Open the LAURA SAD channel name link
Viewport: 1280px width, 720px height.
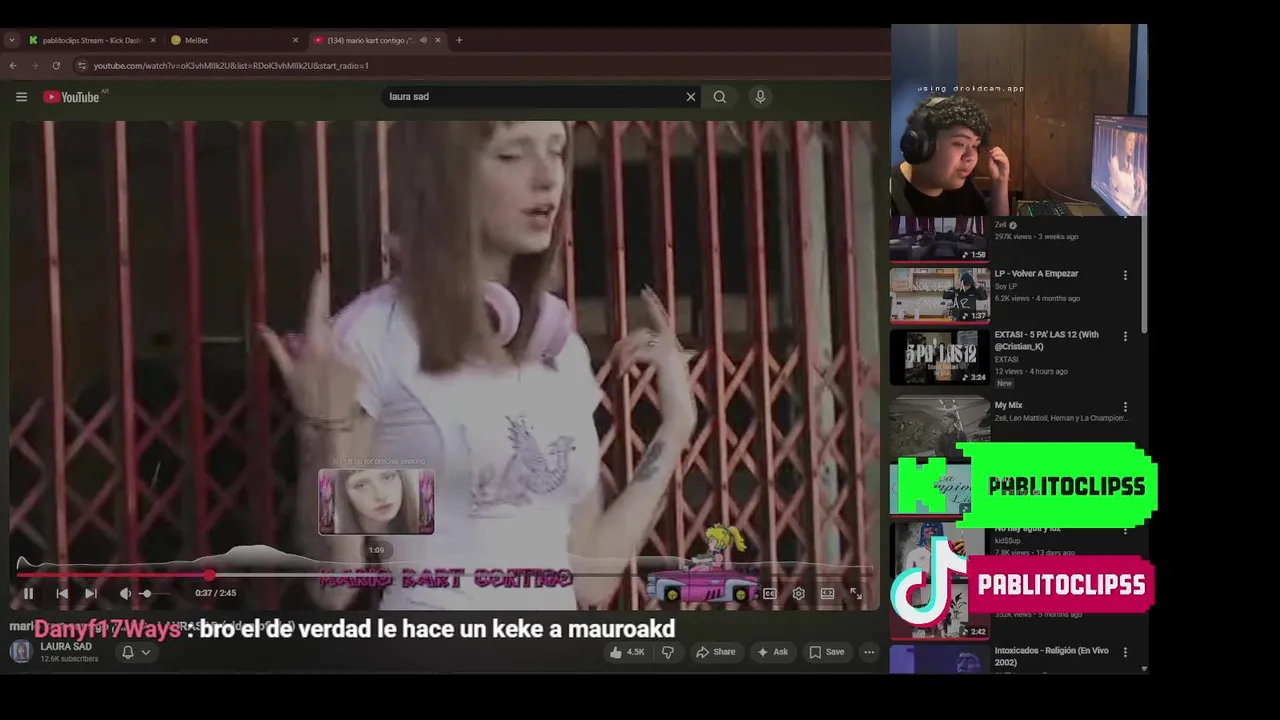66,647
